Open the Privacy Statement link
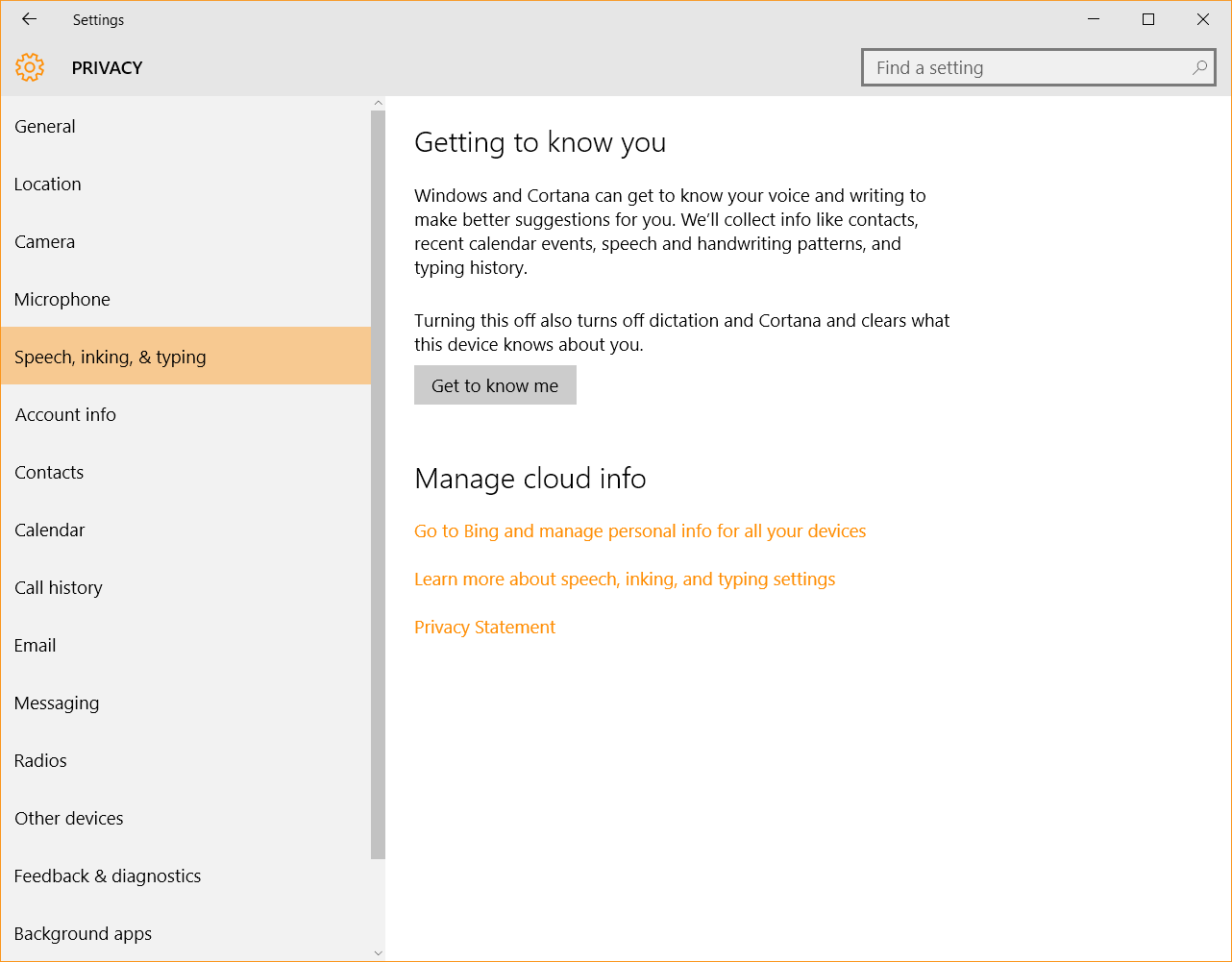 pyautogui.click(x=484, y=627)
